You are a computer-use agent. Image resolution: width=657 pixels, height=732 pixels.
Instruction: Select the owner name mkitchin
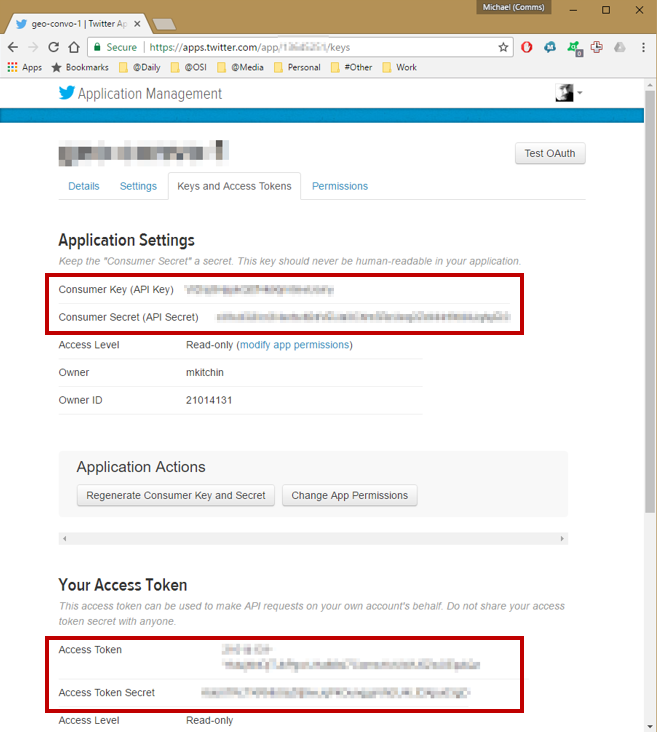pos(205,373)
